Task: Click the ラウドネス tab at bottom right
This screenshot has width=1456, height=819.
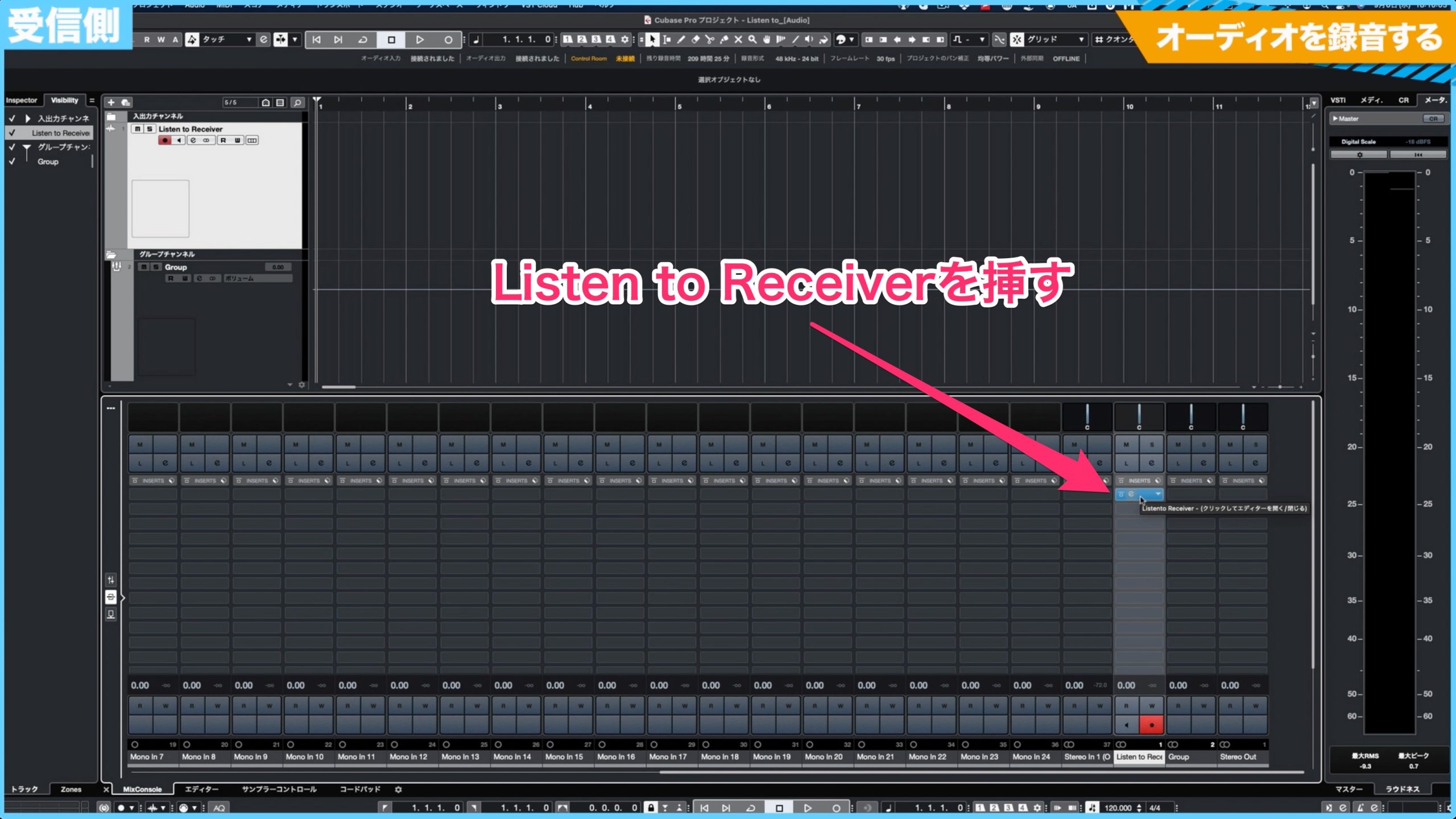Action: pos(1403,789)
